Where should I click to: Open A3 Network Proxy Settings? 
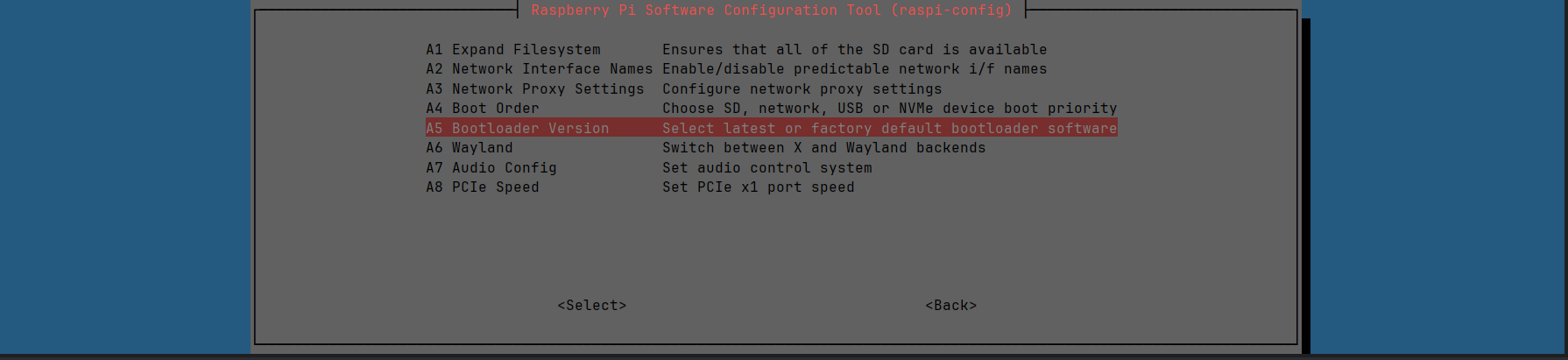pyautogui.click(x=534, y=89)
